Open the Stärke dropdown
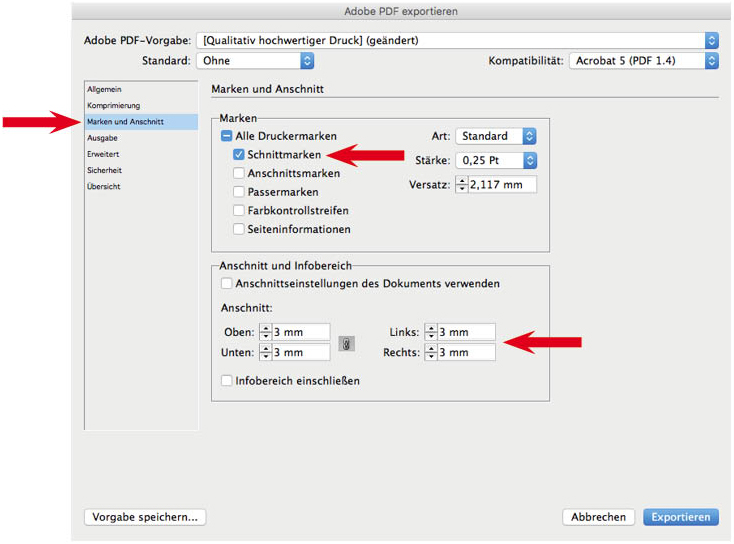 496,161
